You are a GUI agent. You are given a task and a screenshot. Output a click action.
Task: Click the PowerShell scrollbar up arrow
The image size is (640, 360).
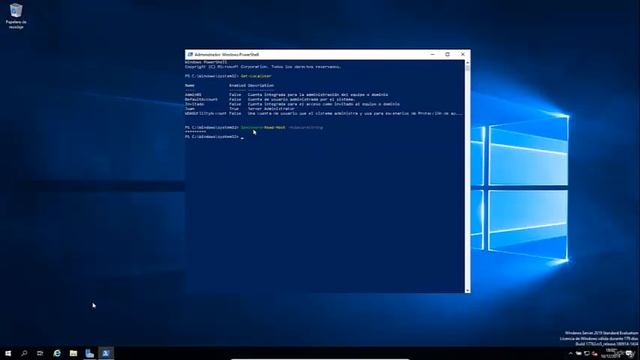pos(467,62)
